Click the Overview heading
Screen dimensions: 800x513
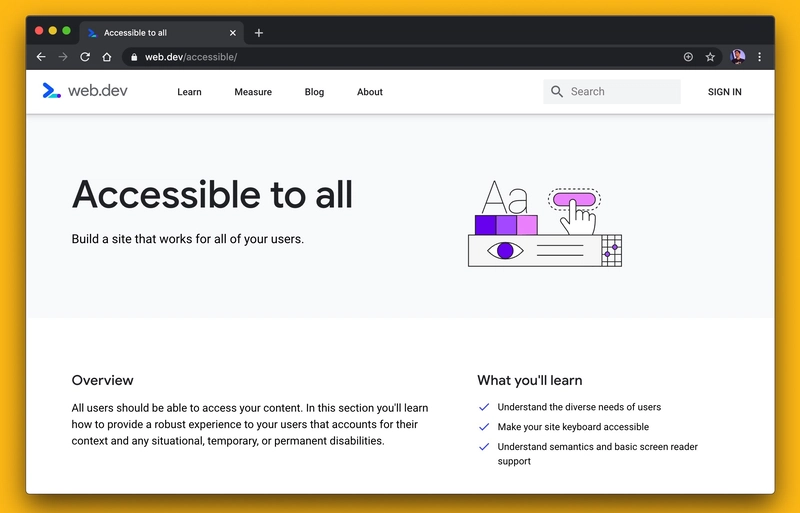point(103,380)
